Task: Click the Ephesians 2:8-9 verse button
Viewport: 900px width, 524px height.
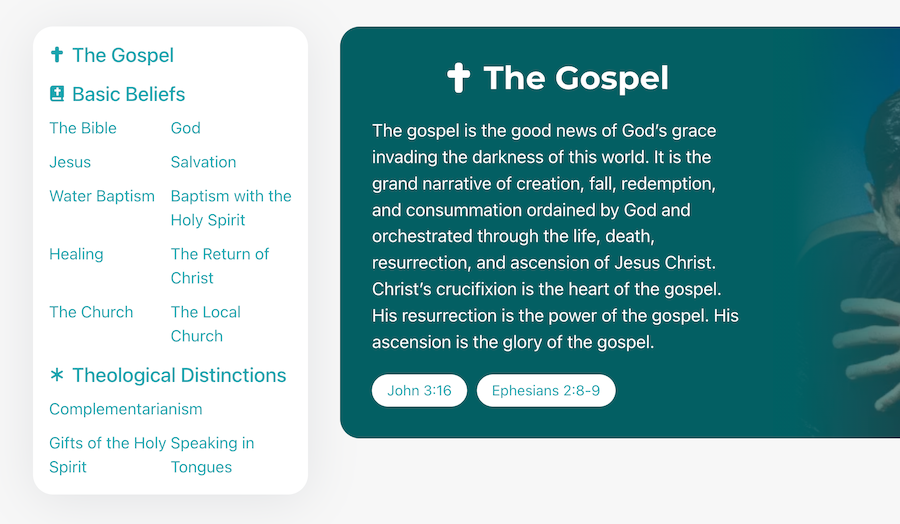Action: pos(546,390)
